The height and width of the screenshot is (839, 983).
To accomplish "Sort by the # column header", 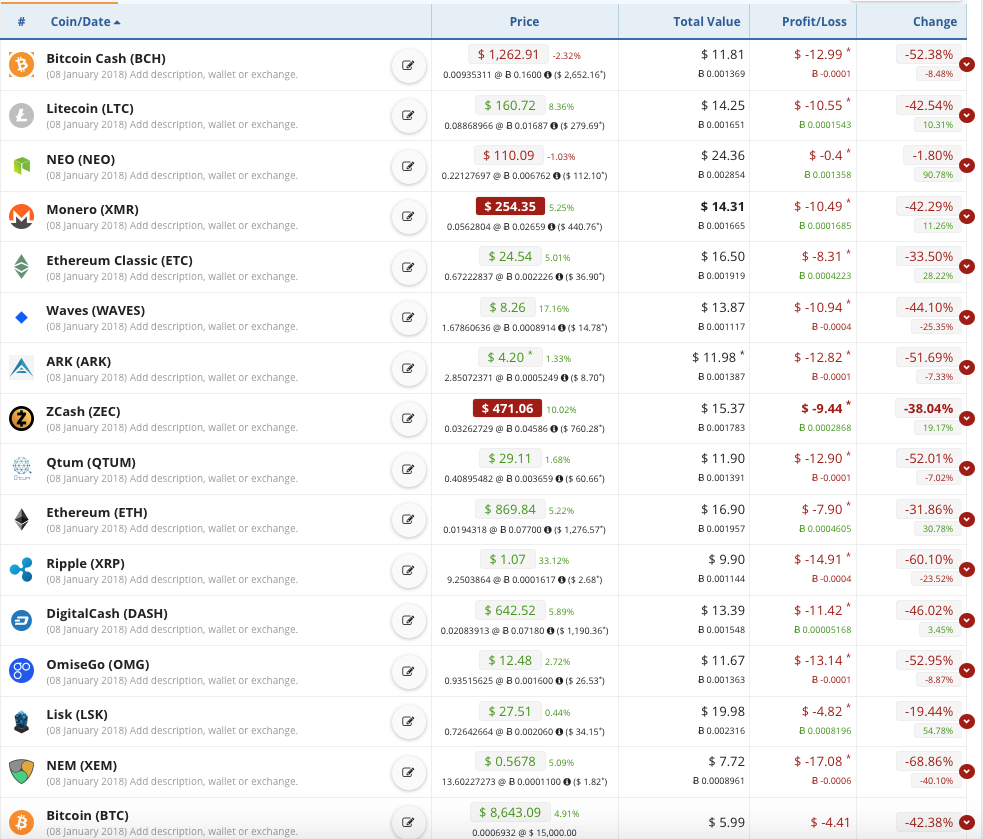I will [x=21, y=21].
